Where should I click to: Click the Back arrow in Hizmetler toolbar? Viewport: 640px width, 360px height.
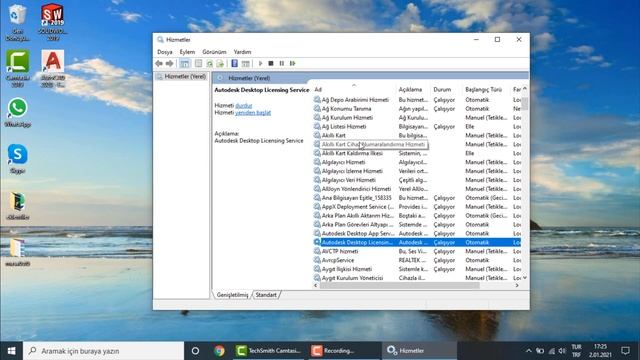point(159,63)
